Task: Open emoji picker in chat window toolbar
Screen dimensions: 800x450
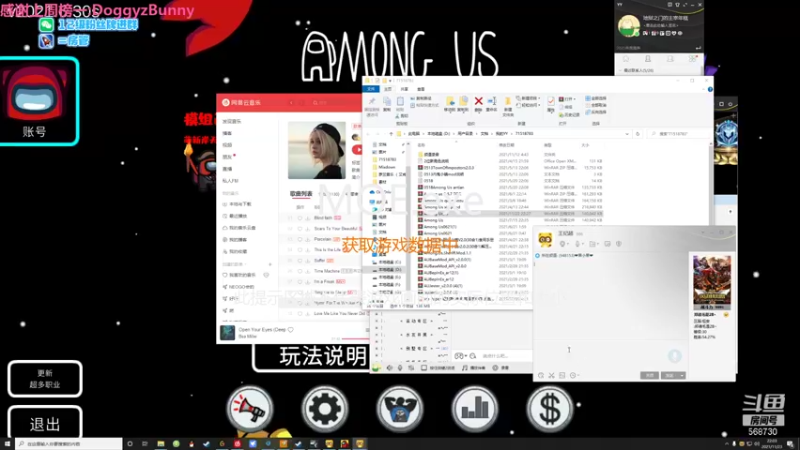Action: click(541, 376)
